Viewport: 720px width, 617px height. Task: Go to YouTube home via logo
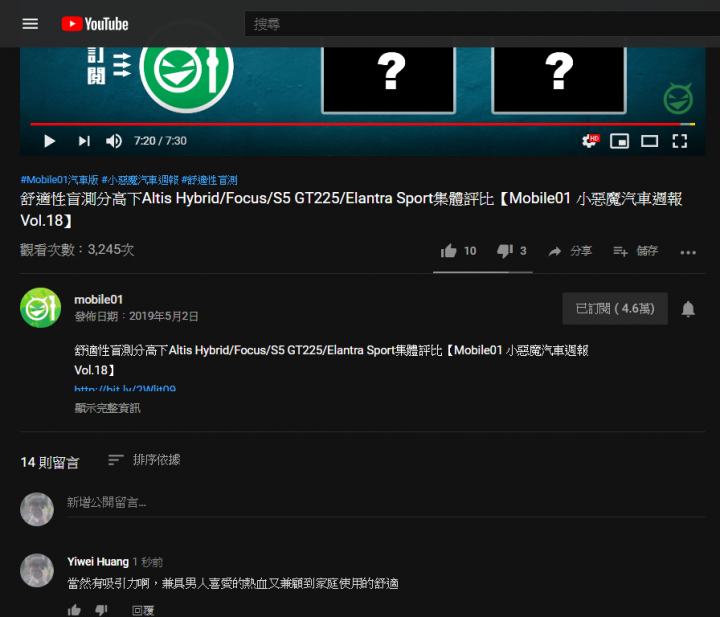point(95,24)
